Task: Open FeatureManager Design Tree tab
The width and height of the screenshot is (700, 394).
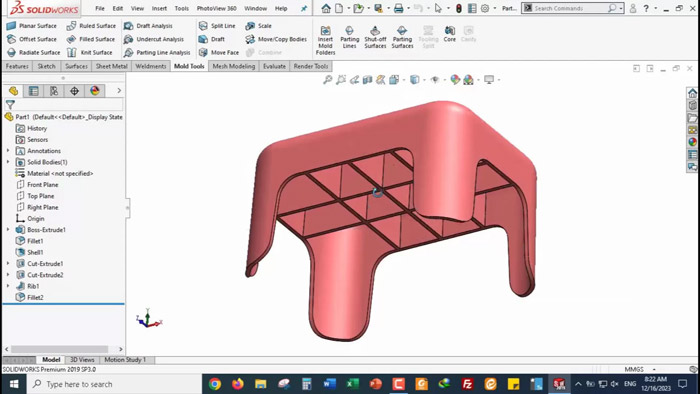Action: [x=13, y=91]
